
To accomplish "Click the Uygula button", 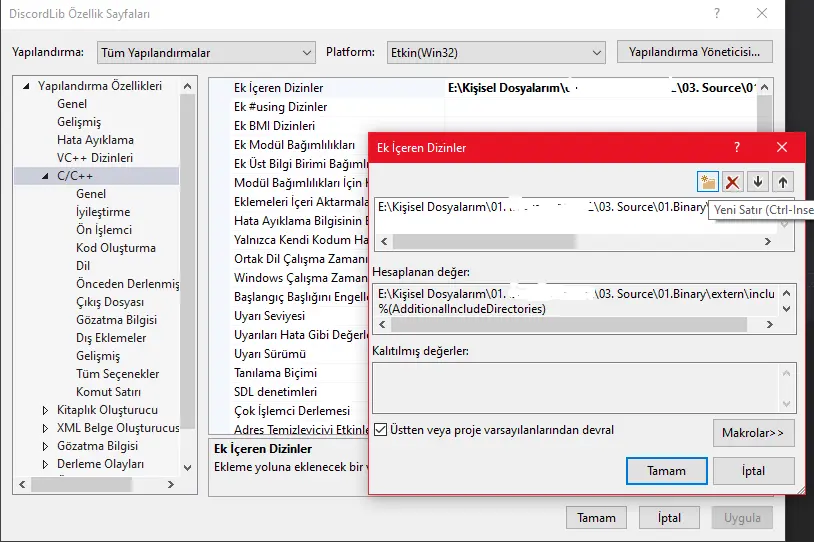I will pos(742,518).
